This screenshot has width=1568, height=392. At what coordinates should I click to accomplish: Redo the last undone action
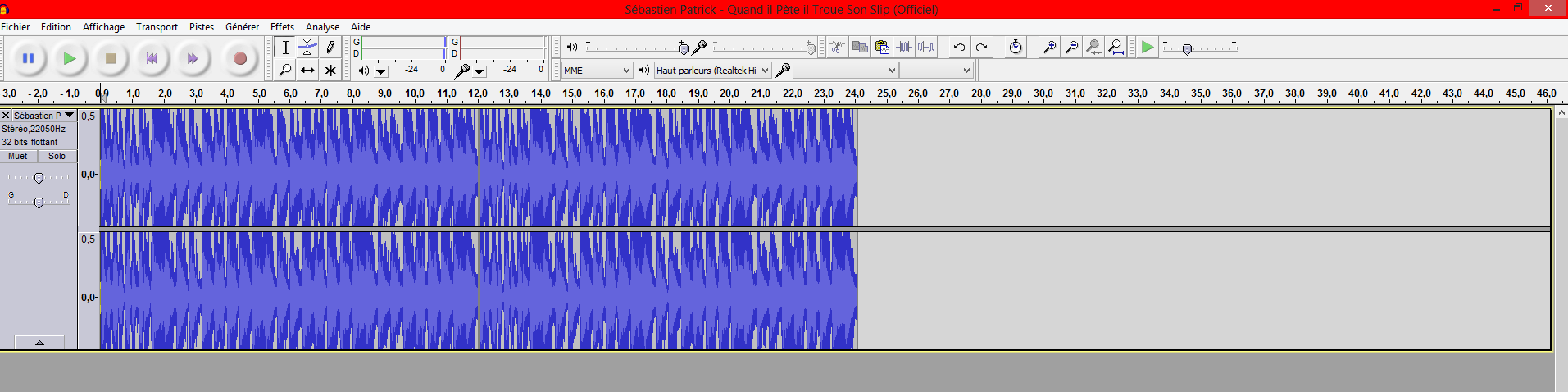981,47
